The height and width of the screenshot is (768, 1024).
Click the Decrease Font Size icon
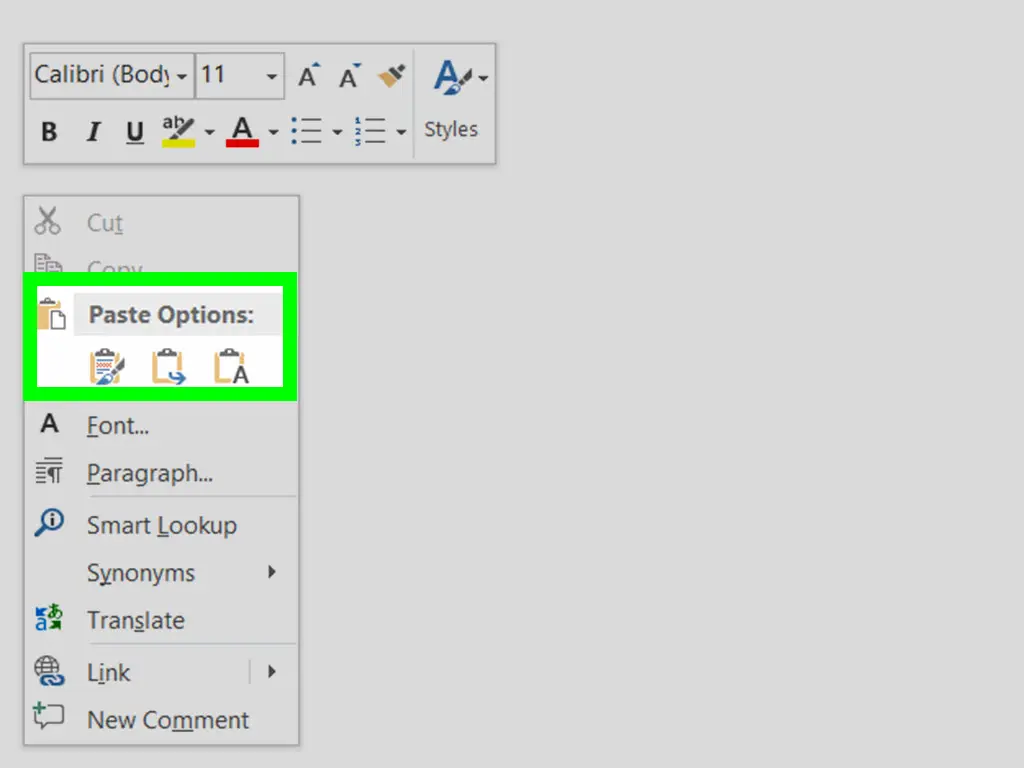click(349, 76)
